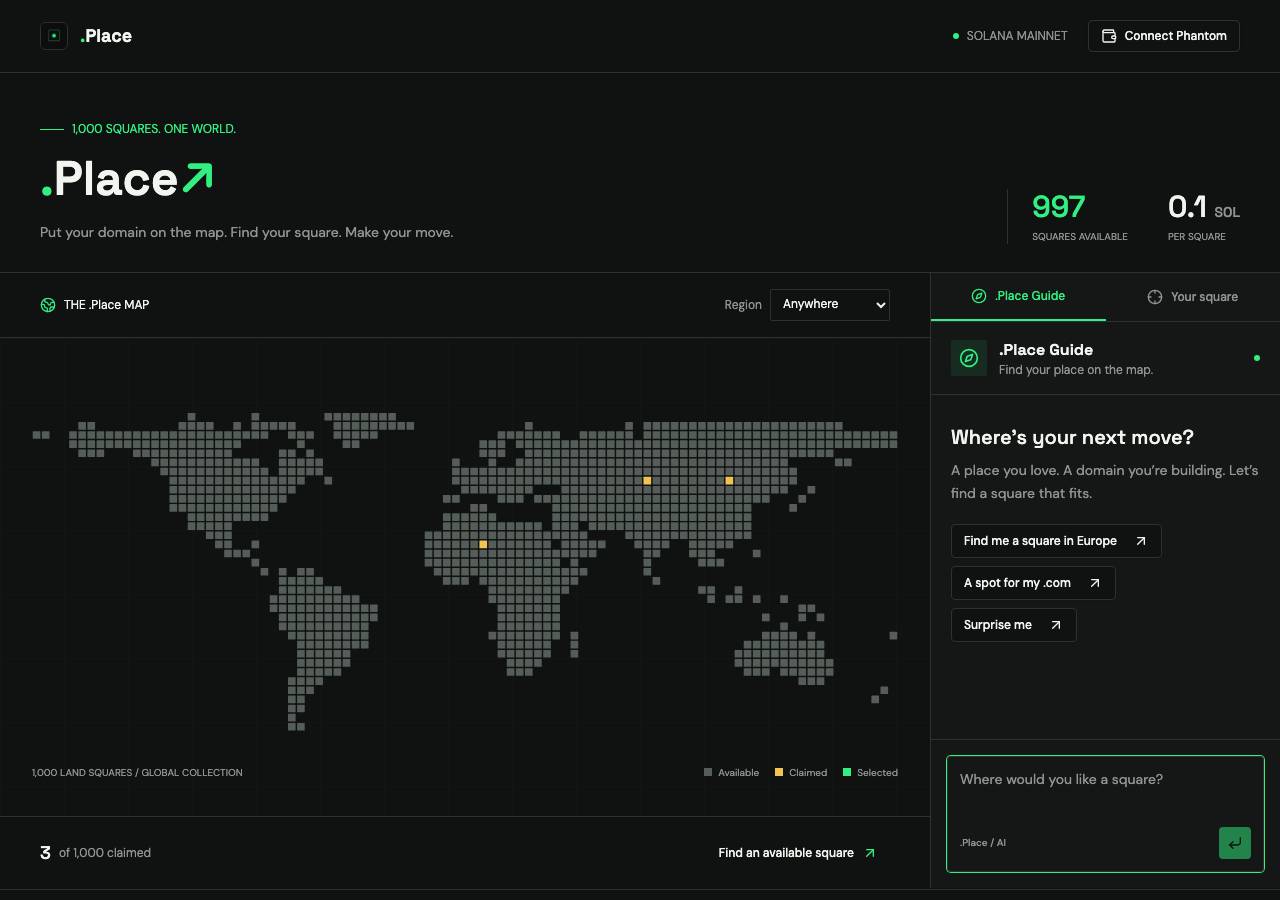The height and width of the screenshot is (900, 1280).
Task: Select the claimed yellow square in Africa
Action: click(x=483, y=545)
